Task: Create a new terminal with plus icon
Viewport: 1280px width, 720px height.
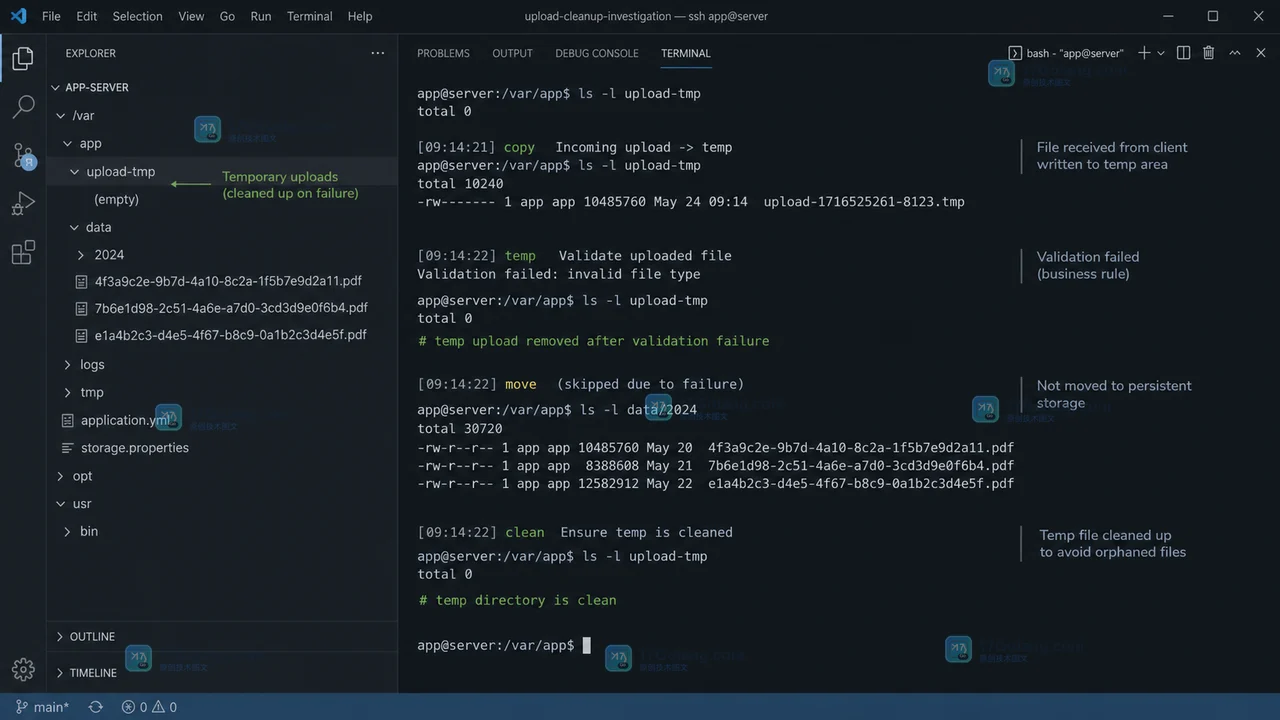Action: point(1144,53)
